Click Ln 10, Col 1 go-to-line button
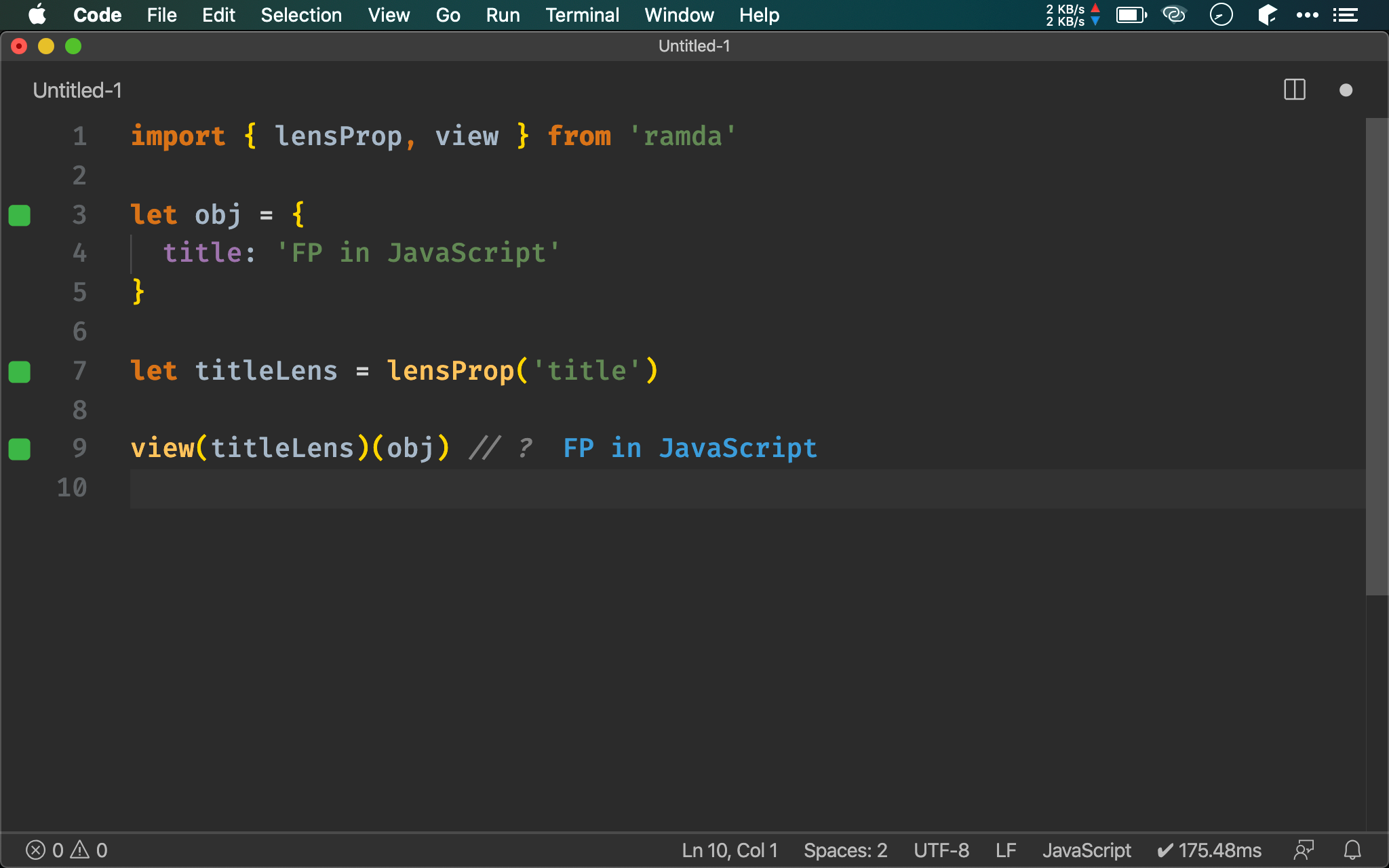 click(729, 850)
